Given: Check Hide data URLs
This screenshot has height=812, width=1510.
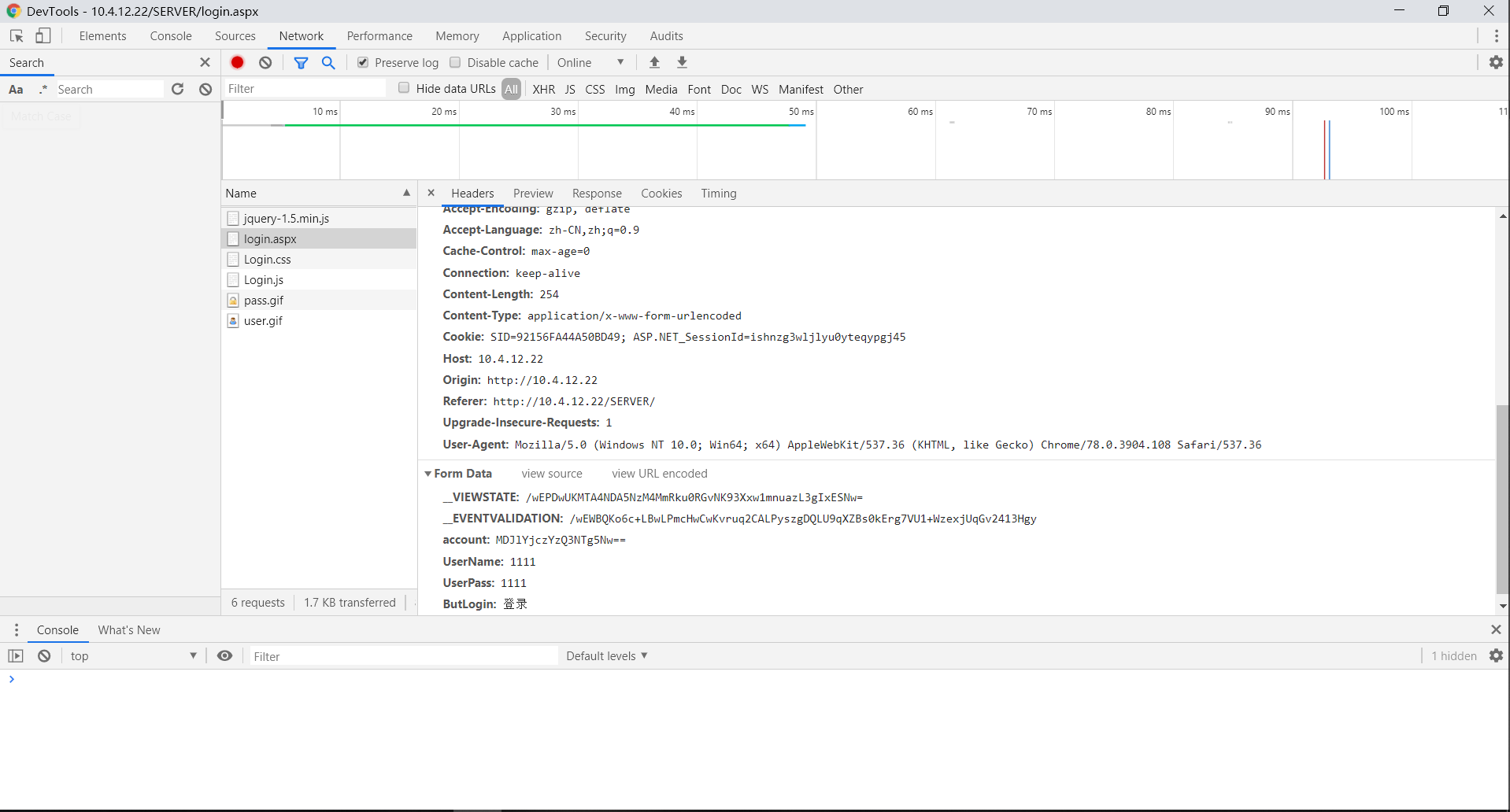Looking at the screenshot, I should click(404, 88).
